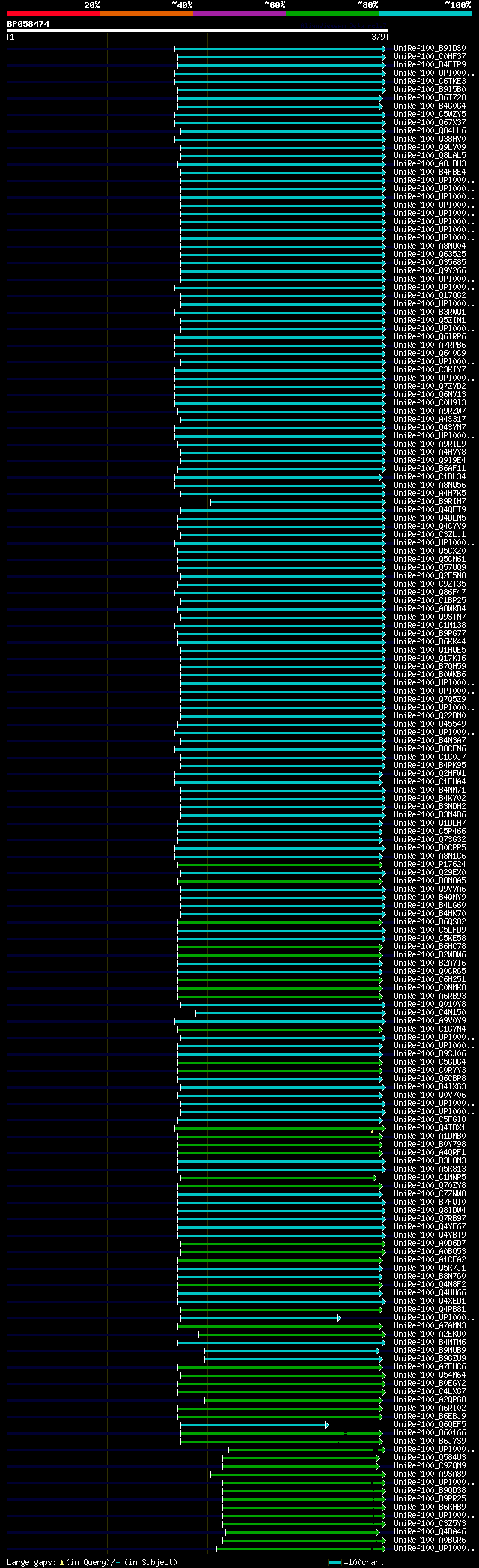
Task: Select the UniRef100_B8M8A5 label
Action: tap(430, 880)
